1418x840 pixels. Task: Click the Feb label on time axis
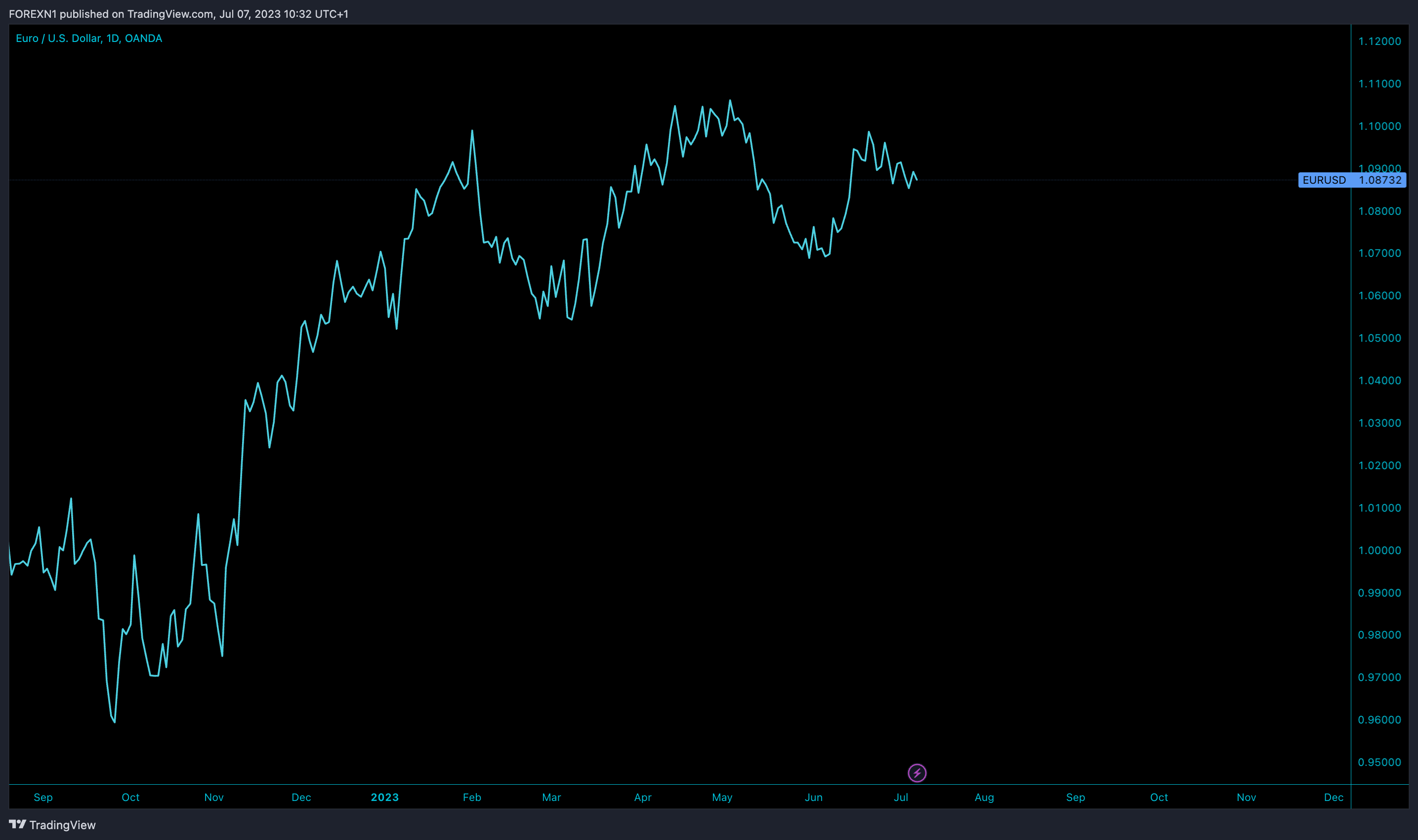[472, 797]
